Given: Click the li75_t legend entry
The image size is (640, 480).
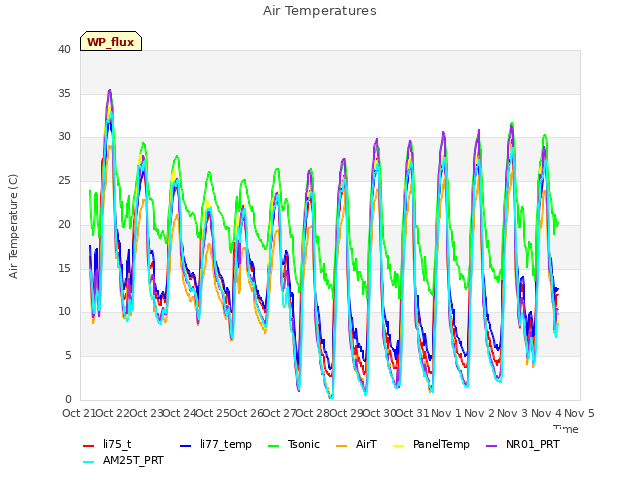Looking at the screenshot, I should (x=107, y=444).
